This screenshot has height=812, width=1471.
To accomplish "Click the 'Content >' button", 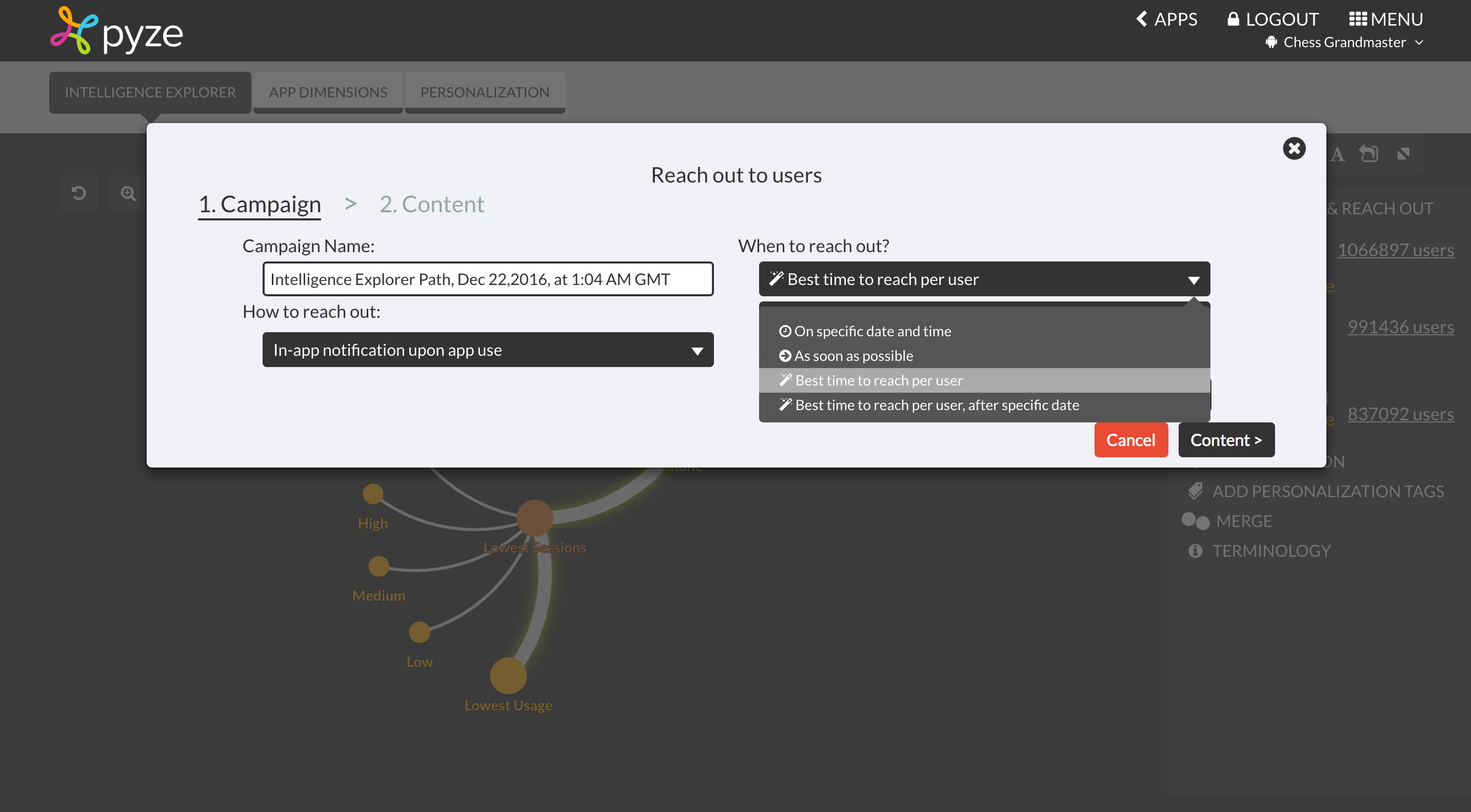I will (1226, 440).
